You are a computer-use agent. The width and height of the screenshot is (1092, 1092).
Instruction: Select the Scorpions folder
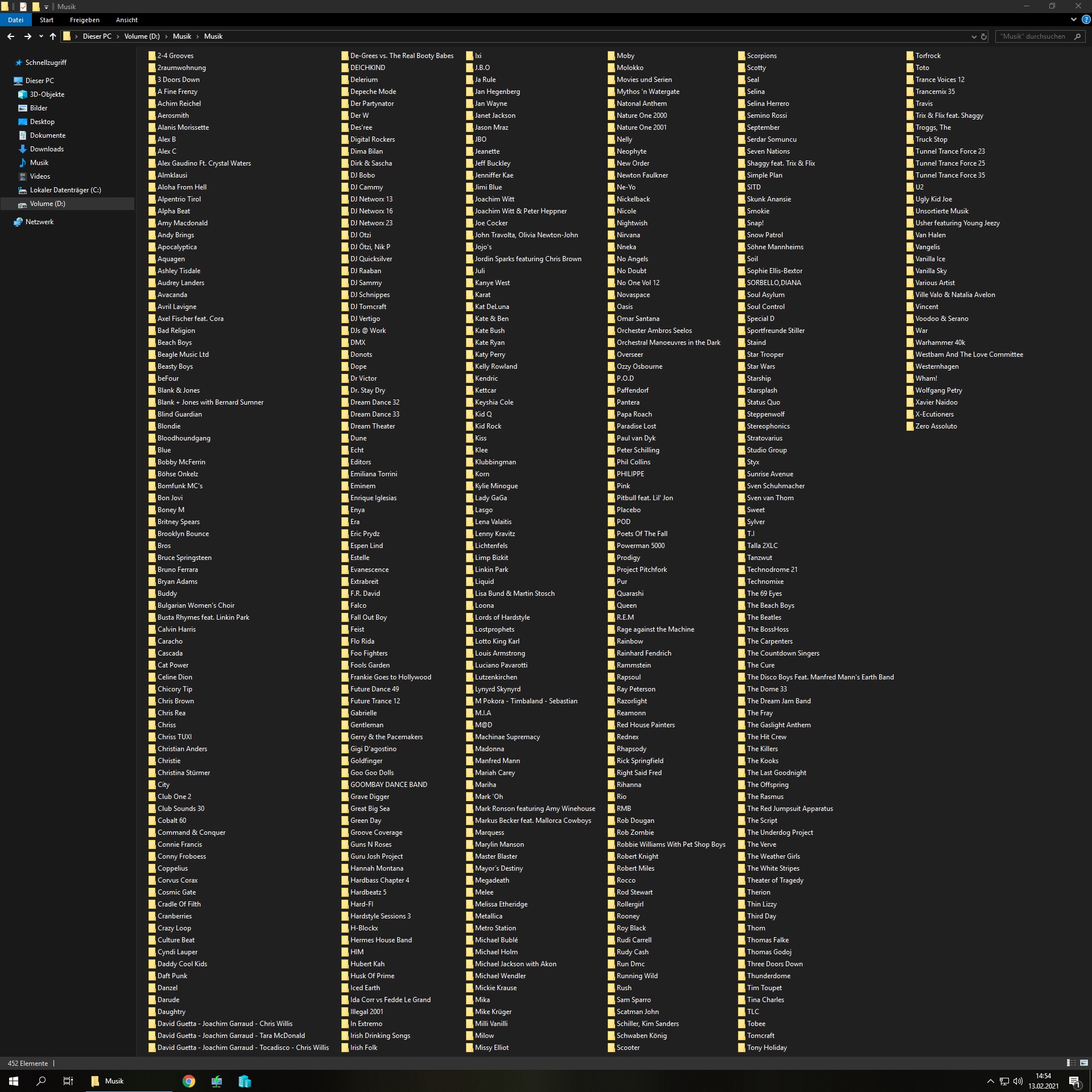757,56
